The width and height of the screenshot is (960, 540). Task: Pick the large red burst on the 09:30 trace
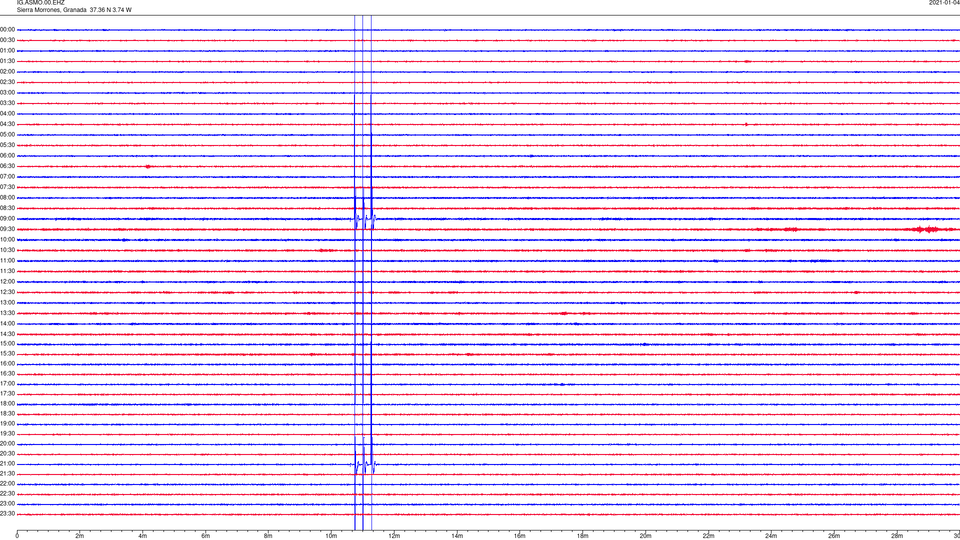(928, 230)
